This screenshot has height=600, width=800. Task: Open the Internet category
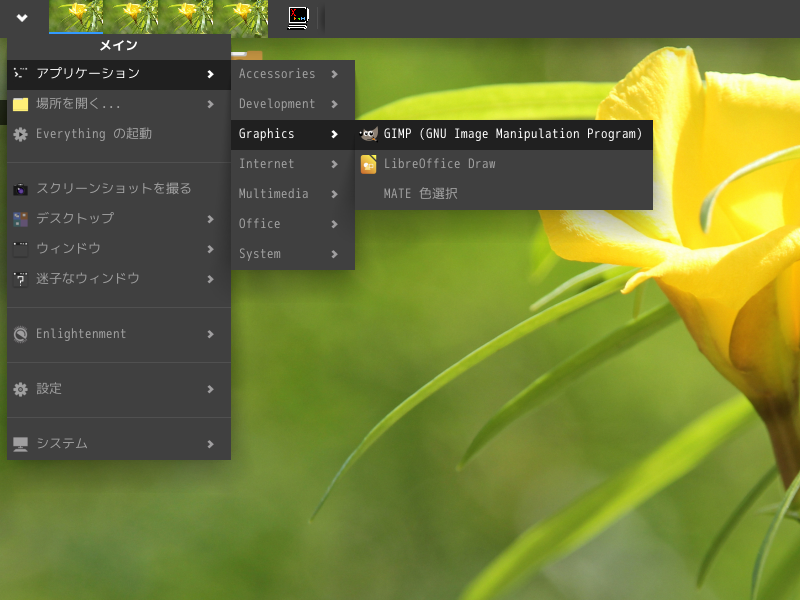[x=293, y=164]
